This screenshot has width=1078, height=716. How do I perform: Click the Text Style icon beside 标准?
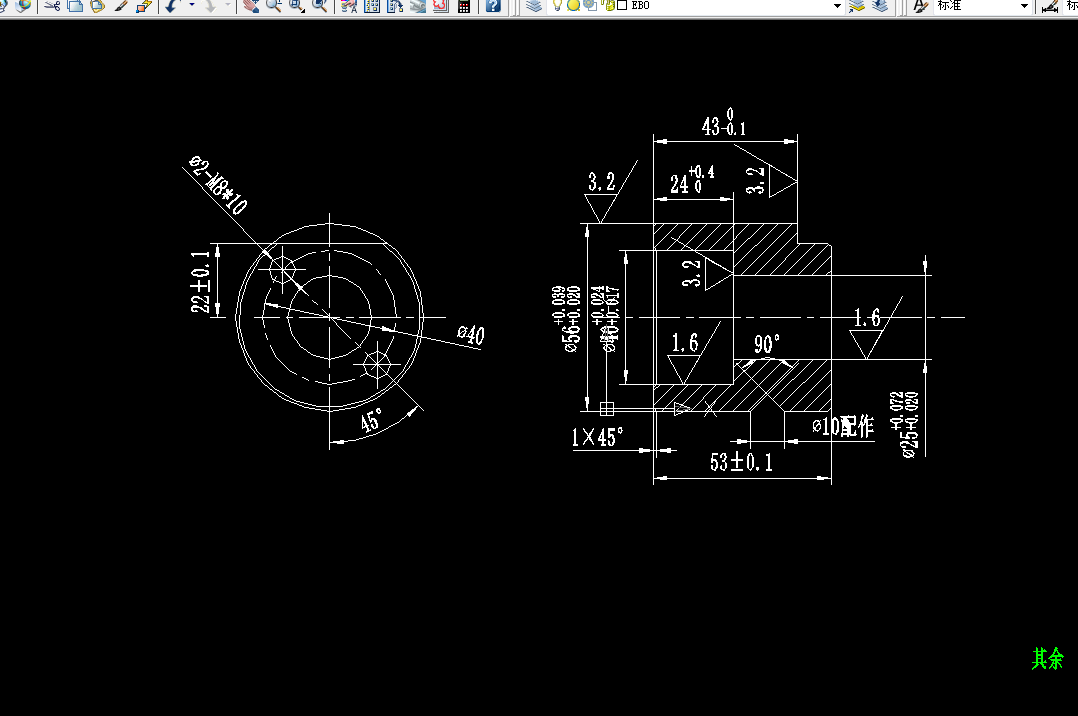(920, 7)
